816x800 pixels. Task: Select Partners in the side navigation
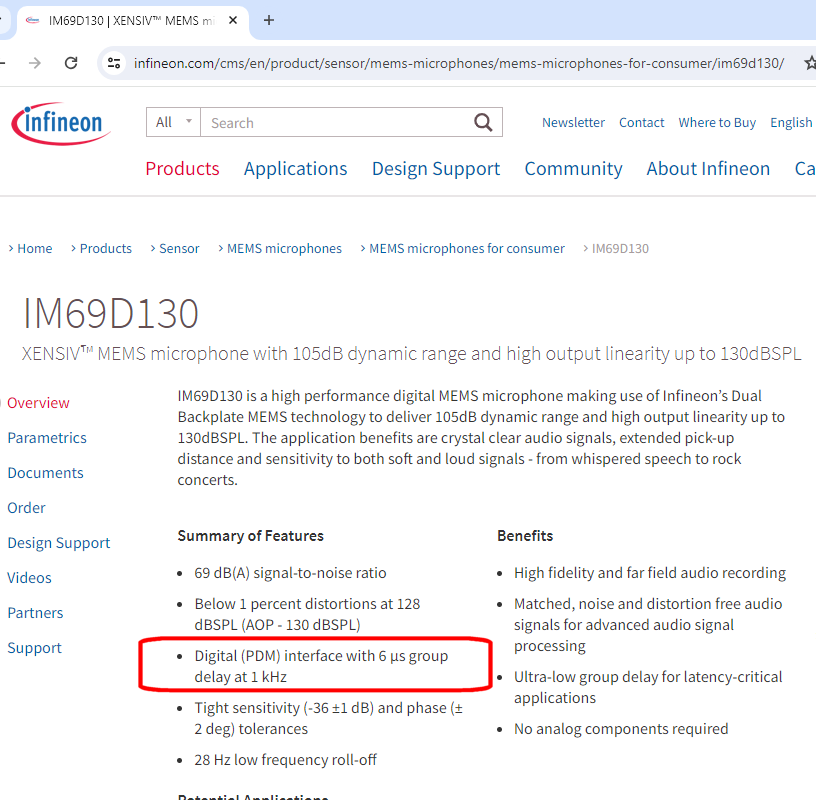click(35, 613)
